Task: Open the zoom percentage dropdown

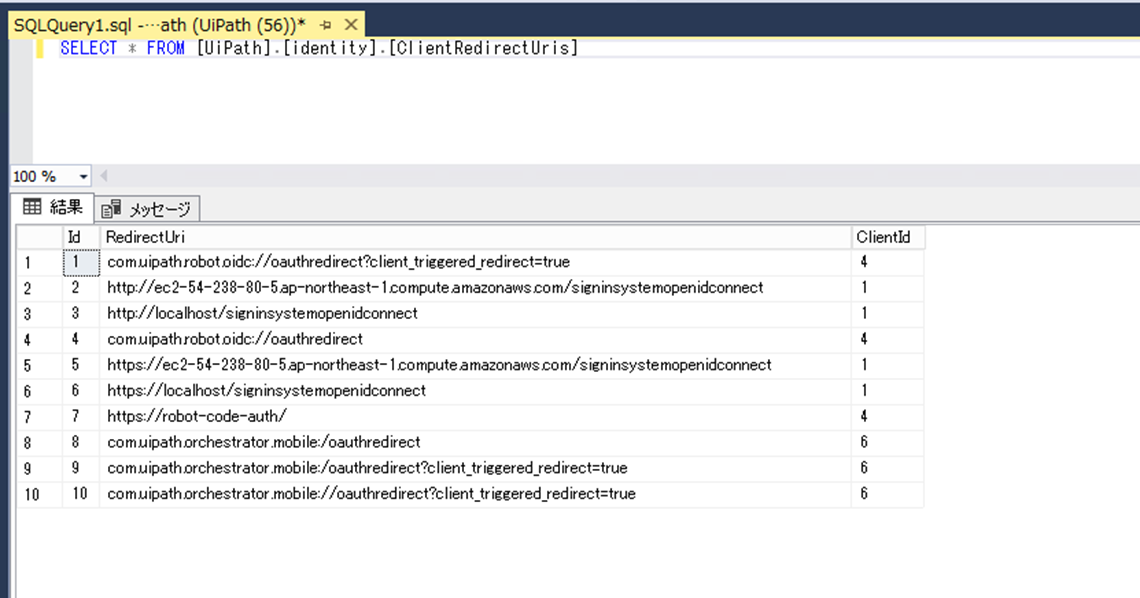Action: pyautogui.click(x=81, y=176)
